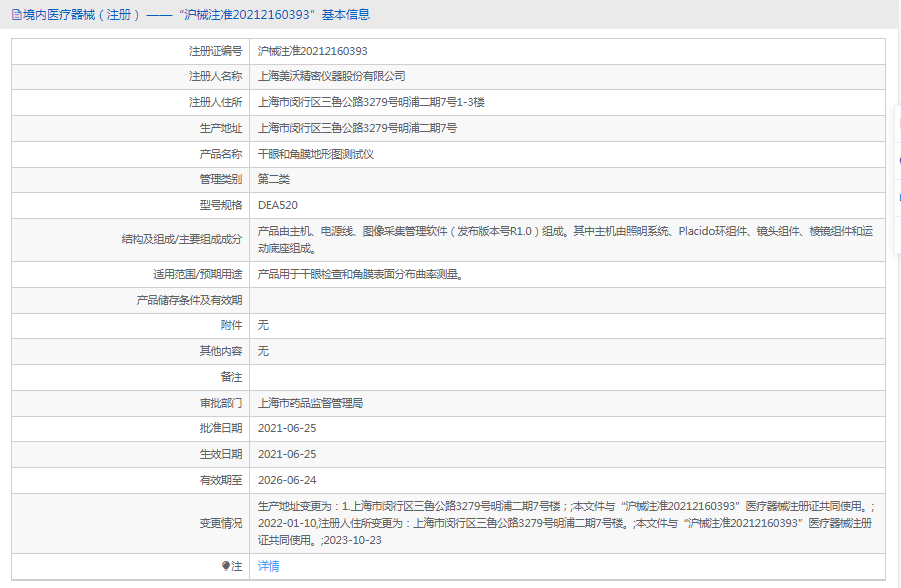Click the 备注 row label
The image size is (901, 588).
point(232,378)
